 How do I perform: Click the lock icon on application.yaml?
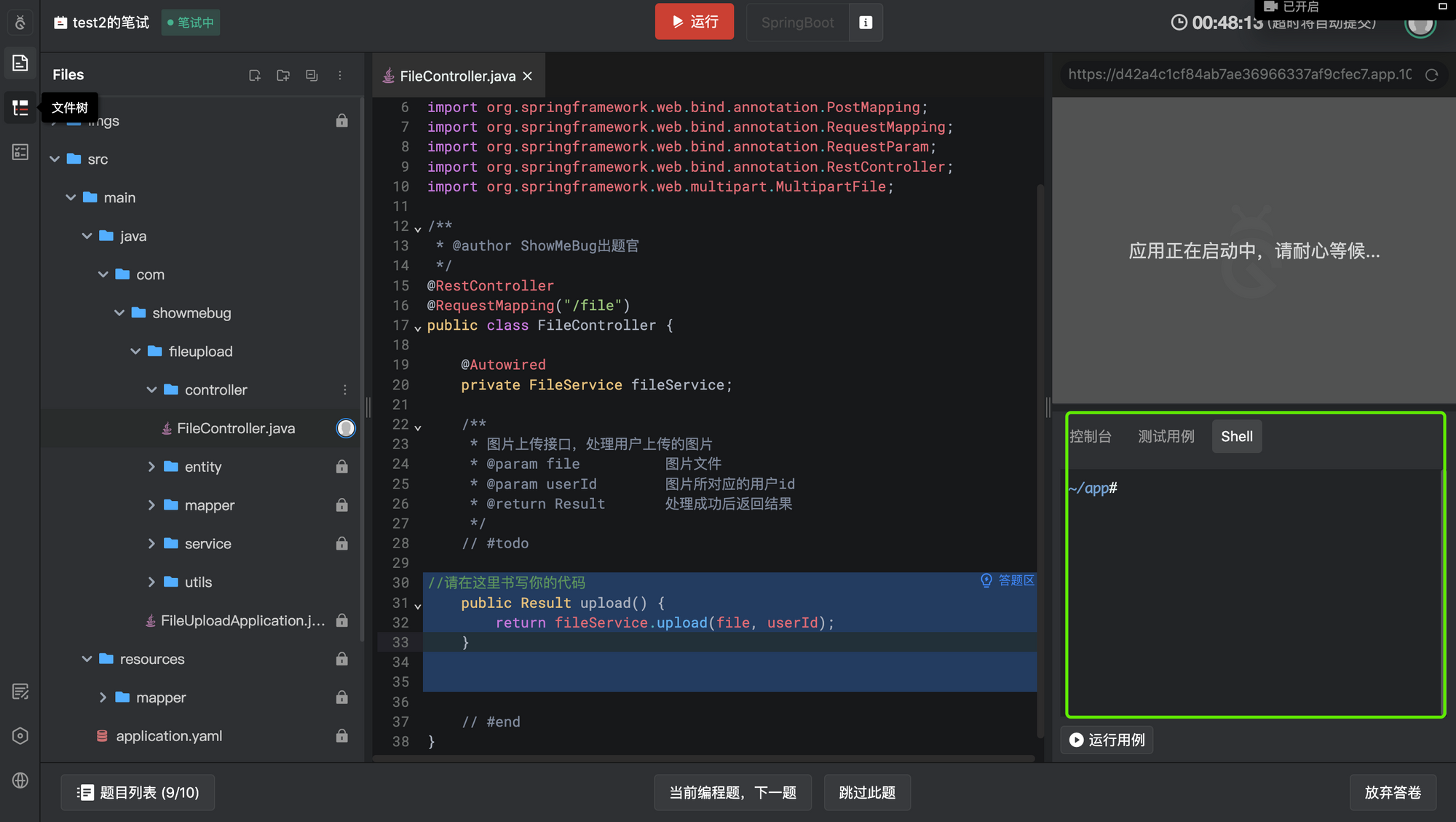pyautogui.click(x=342, y=736)
